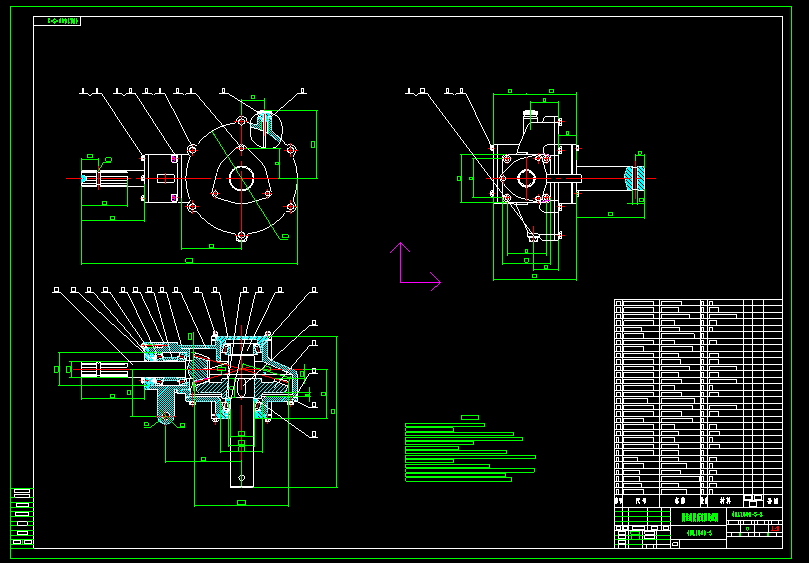Viewport: 809px width, 563px height.
Task: Select the hatched shaft end in the right view
Action: click(x=635, y=178)
